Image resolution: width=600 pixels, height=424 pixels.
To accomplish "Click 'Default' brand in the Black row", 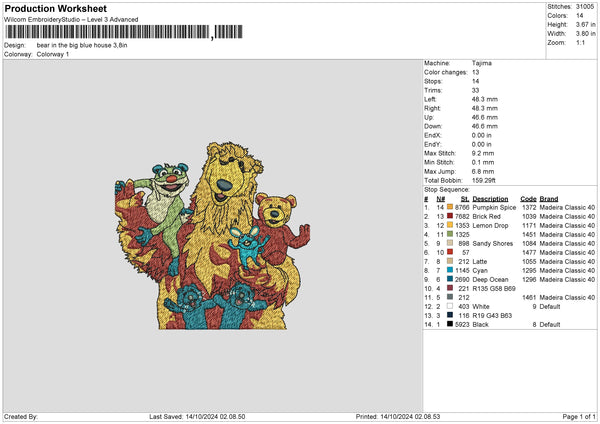I will tap(550, 325).
